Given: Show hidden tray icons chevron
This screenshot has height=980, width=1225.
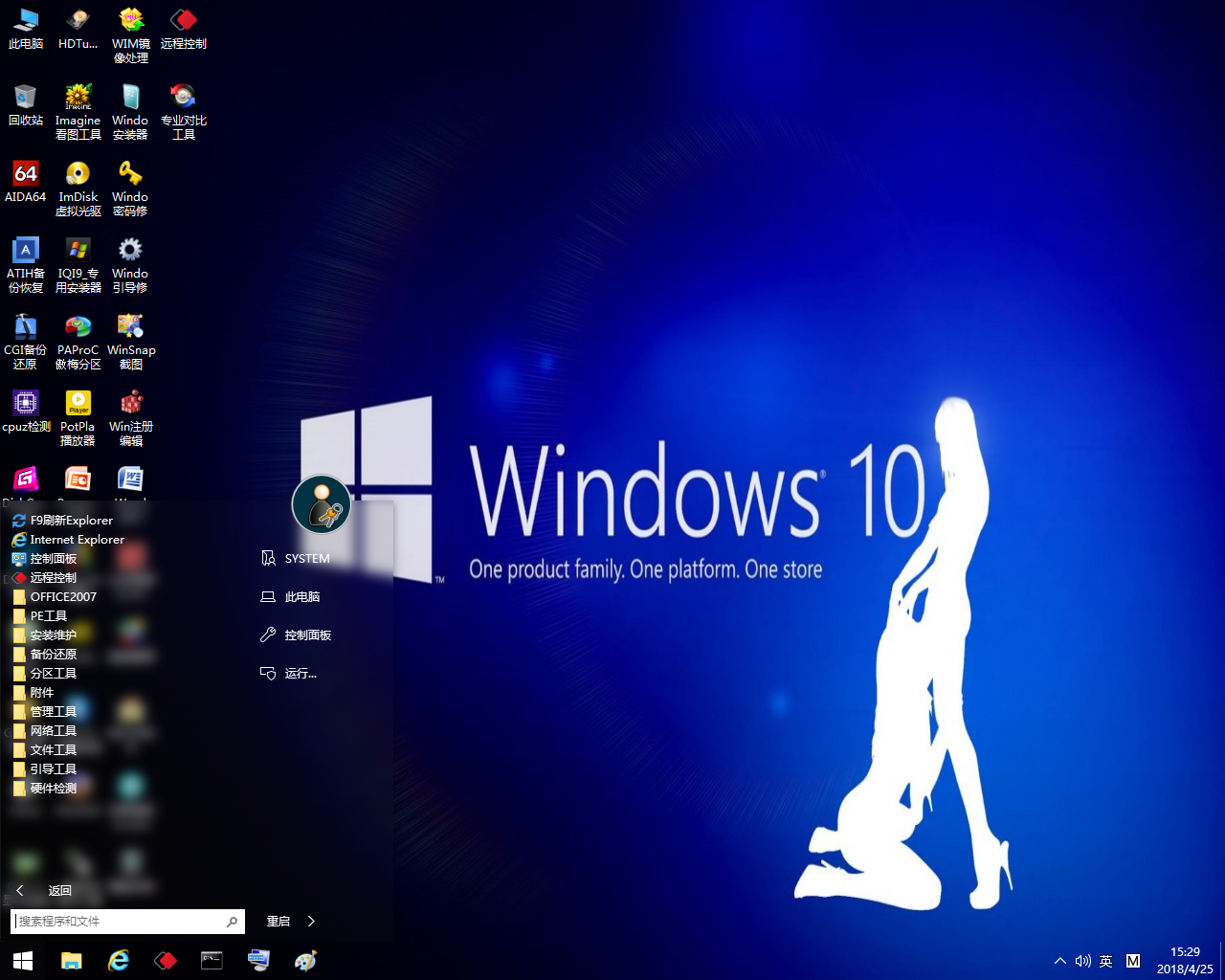Looking at the screenshot, I should pos(1059,961).
